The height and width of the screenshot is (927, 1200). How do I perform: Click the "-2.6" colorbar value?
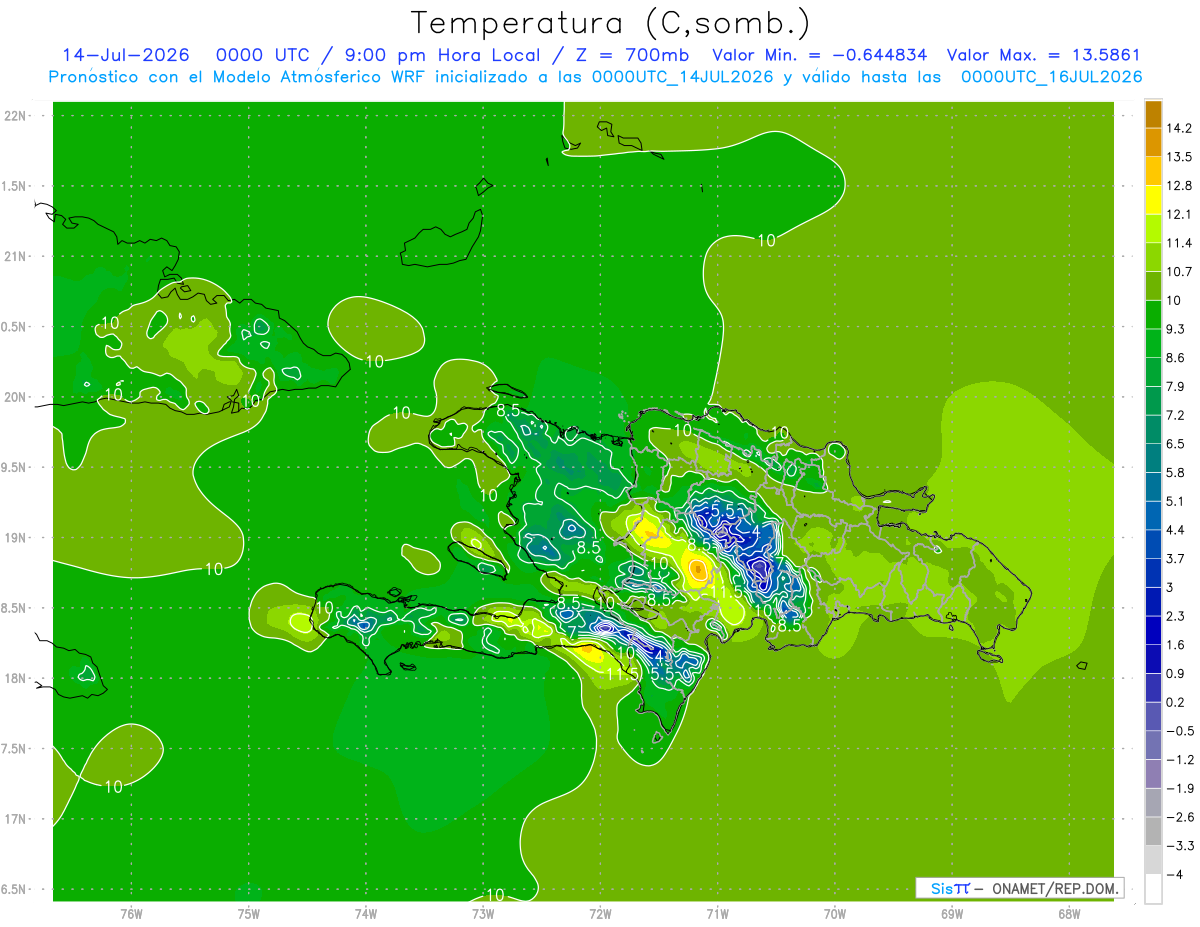tap(1179, 817)
